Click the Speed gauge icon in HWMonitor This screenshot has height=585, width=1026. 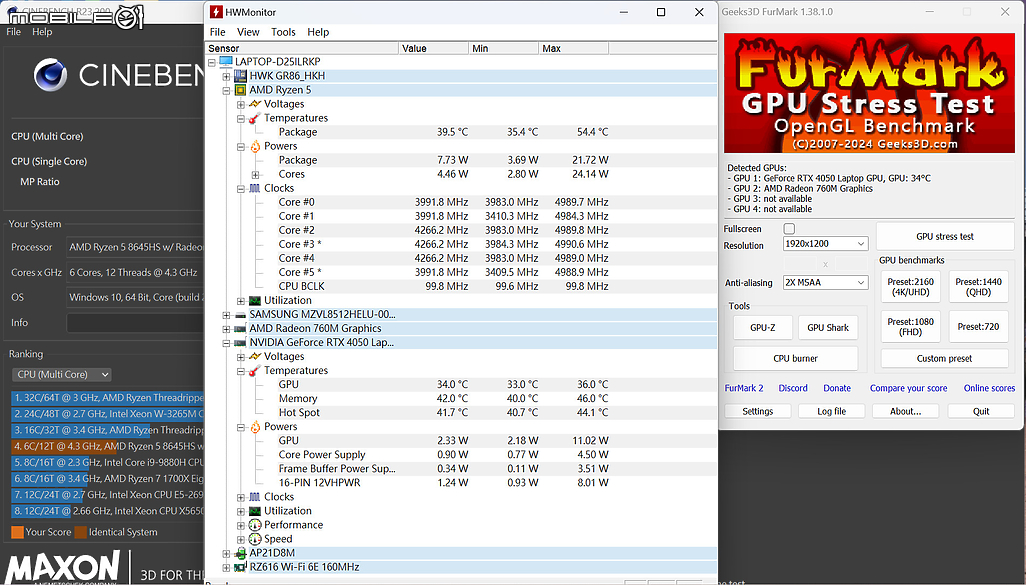coord(255,539)
